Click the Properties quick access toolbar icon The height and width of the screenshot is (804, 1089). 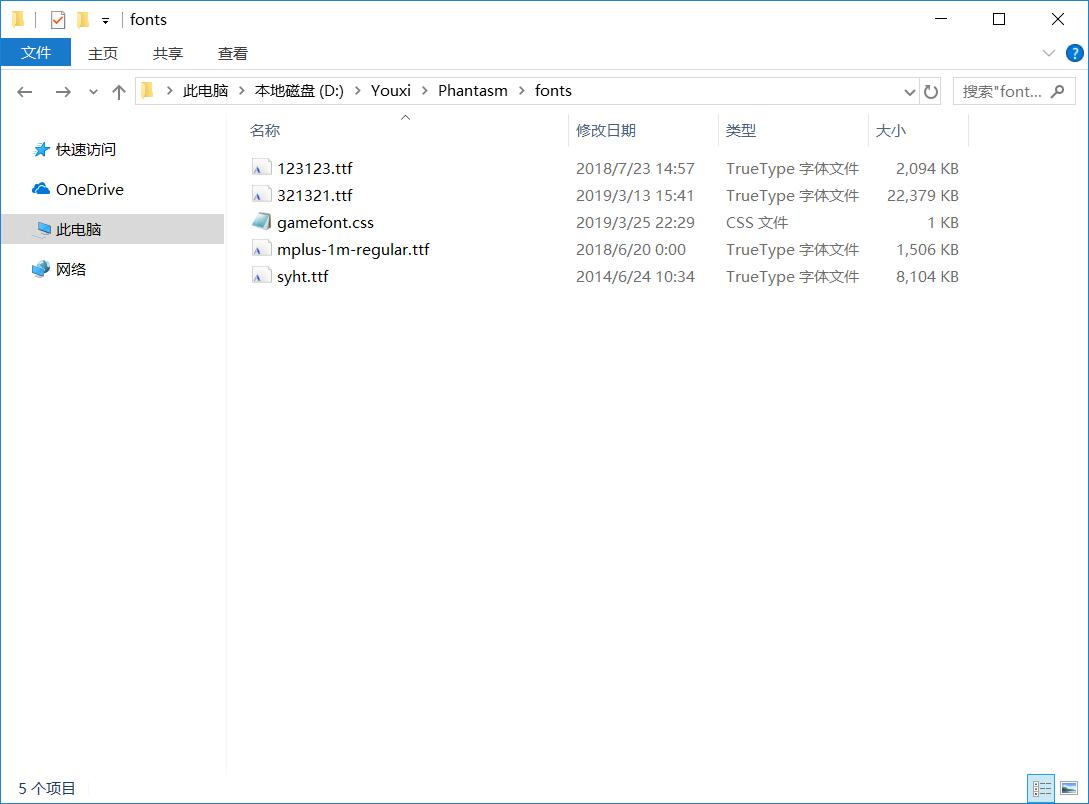tap(58, 19)
